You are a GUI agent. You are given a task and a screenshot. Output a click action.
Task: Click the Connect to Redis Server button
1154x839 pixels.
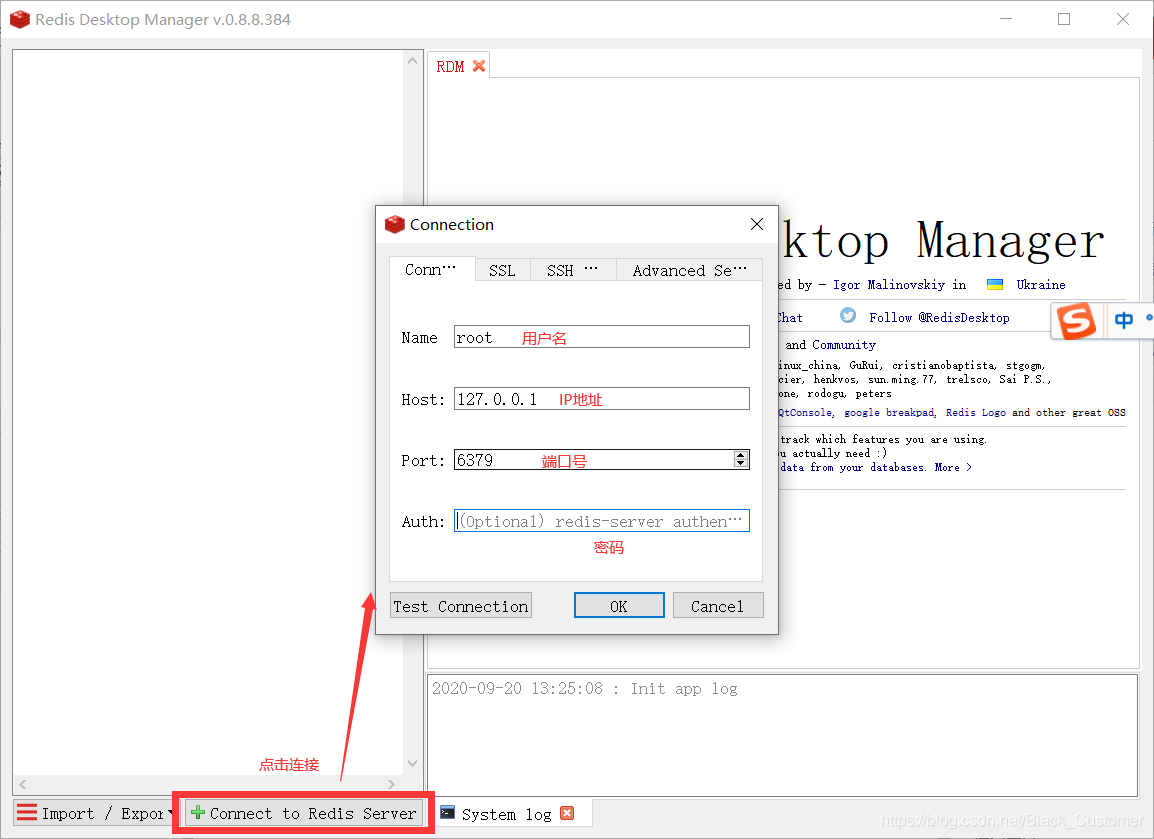point(304,813)
